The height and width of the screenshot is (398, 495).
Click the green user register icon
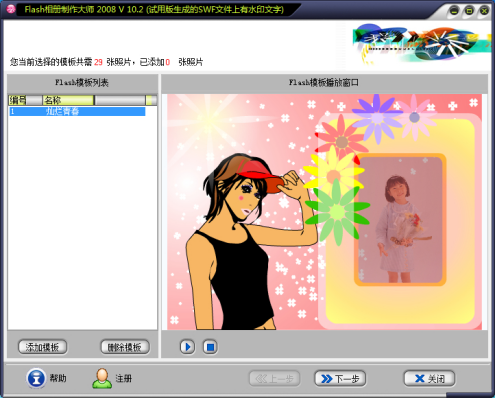point(102,378)
